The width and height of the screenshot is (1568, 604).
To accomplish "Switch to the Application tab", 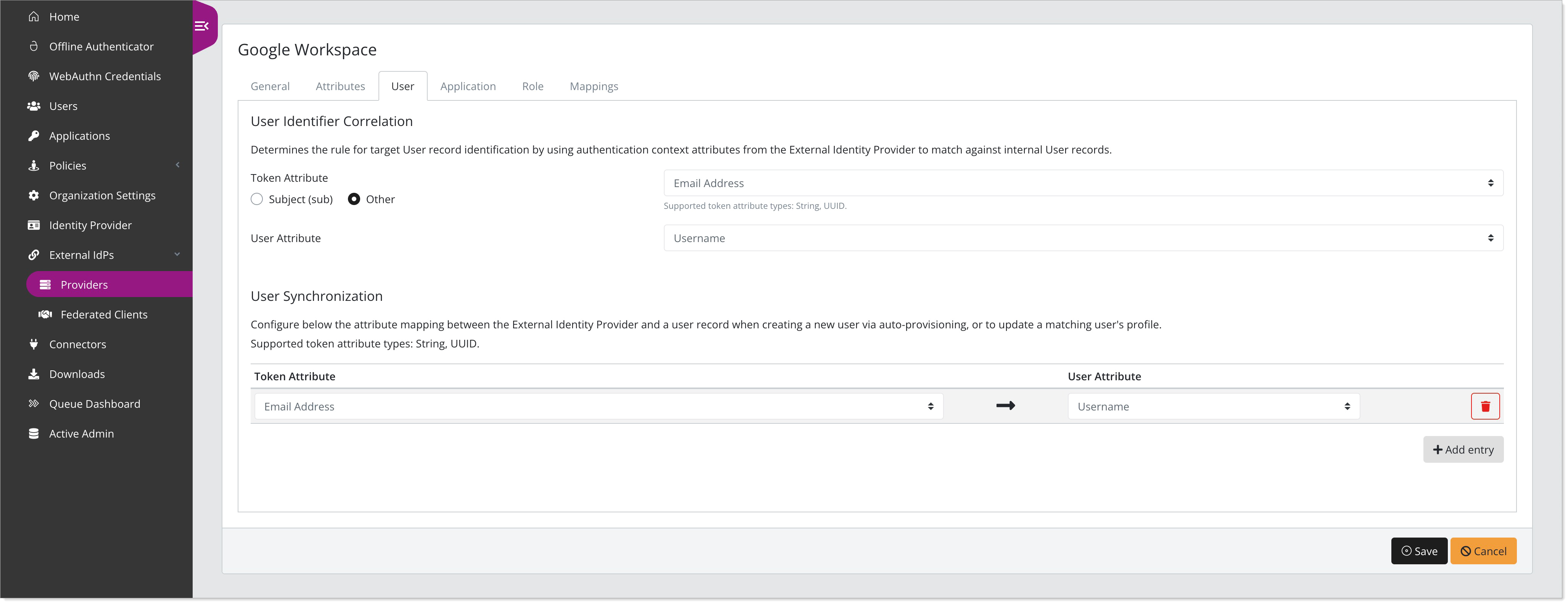I will tap(468, 86).
